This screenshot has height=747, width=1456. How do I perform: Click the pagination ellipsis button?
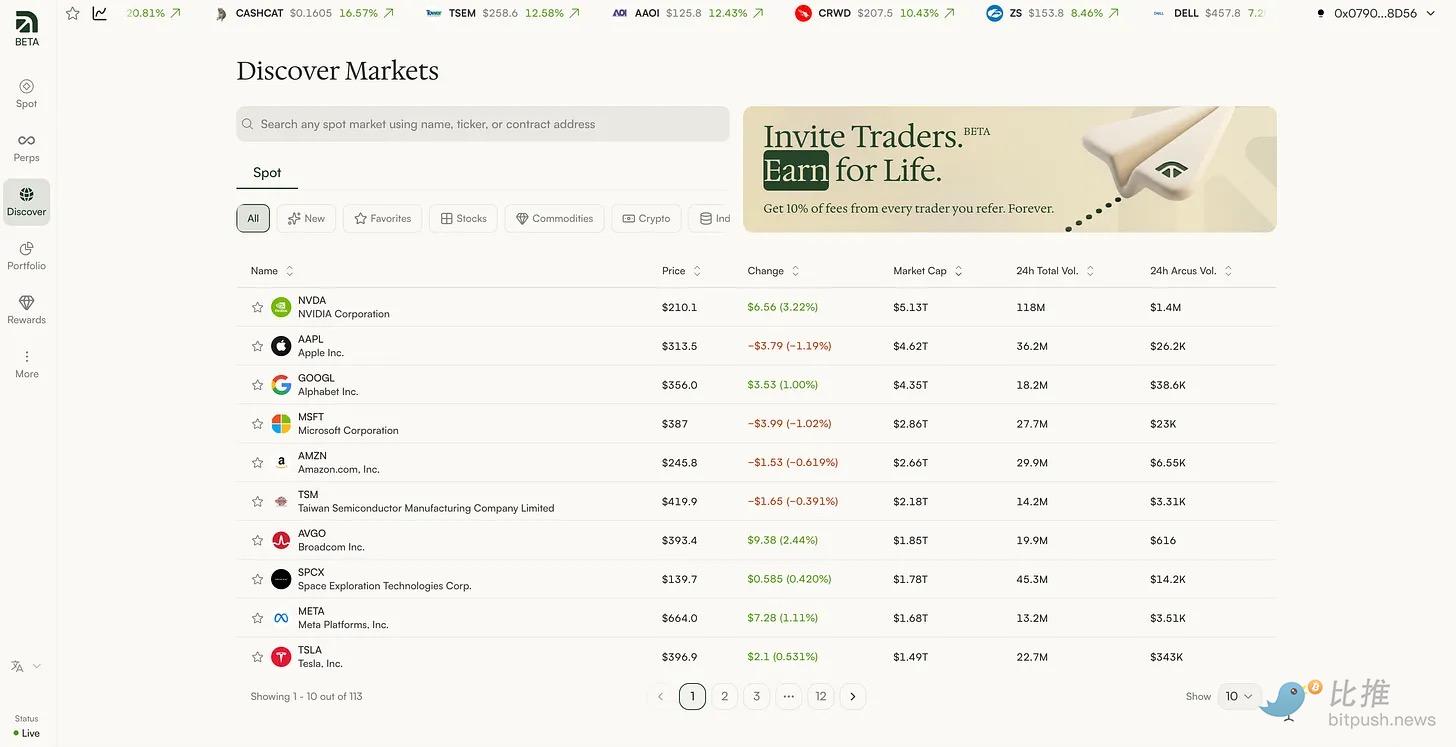pos(789,696)
